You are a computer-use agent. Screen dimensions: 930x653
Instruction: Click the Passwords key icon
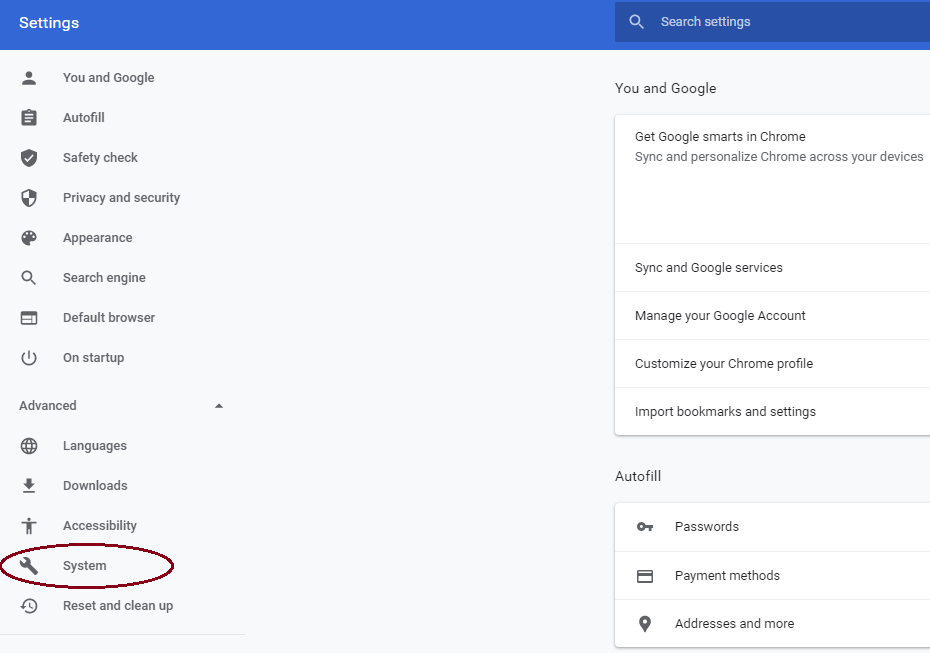pyautogui.click(x=645, y=527)
